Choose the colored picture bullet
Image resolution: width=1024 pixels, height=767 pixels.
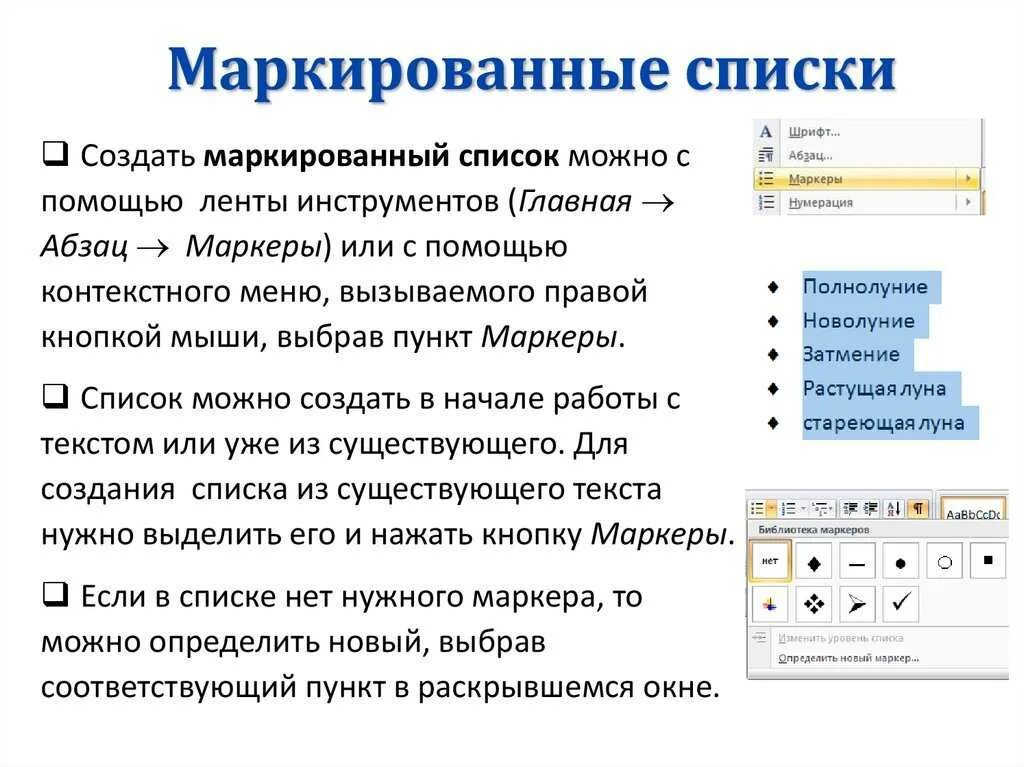tap(771, 604)
